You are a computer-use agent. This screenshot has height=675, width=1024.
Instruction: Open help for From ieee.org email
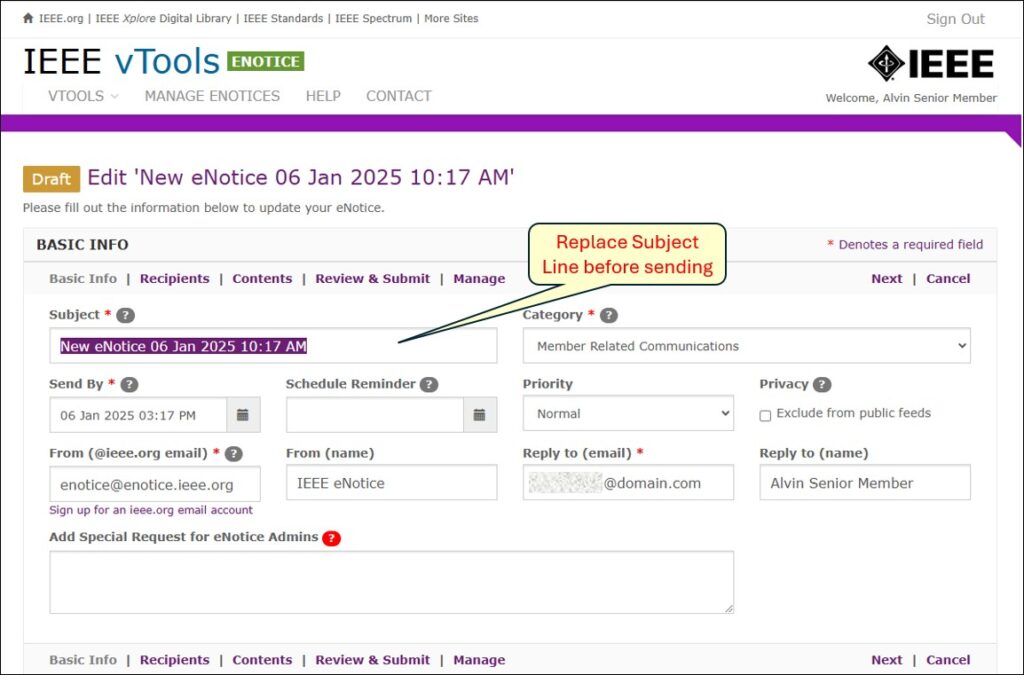[x=234, y=454]
